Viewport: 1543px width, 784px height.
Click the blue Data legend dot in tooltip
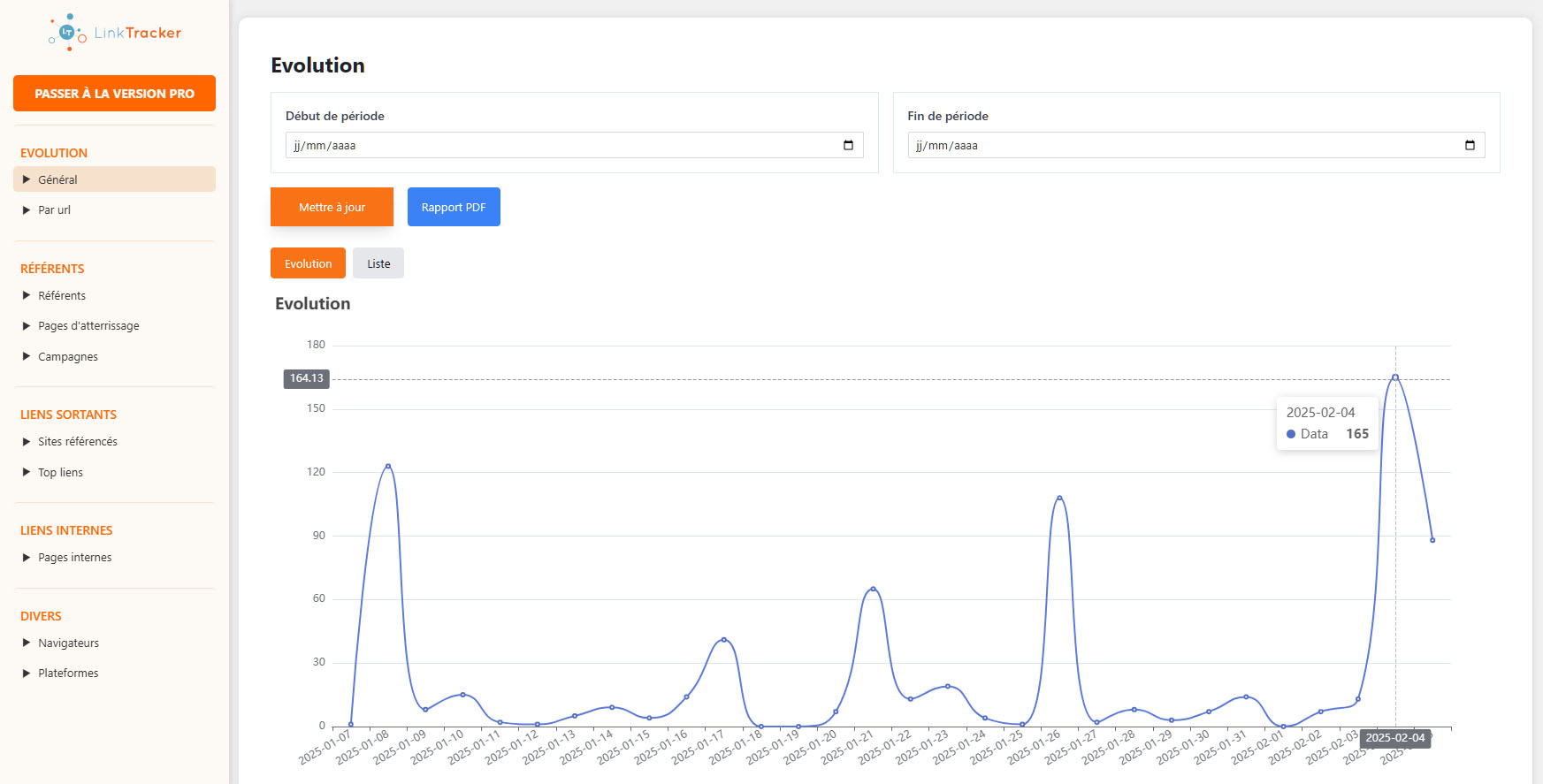tap(1291, 434)
